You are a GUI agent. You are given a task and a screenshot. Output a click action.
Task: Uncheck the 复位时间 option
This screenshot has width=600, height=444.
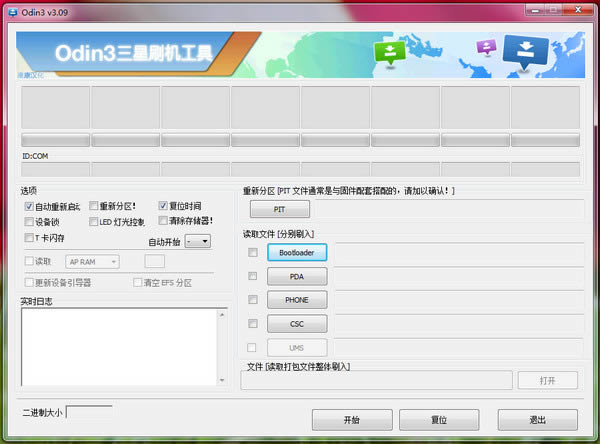click(163, 206)
